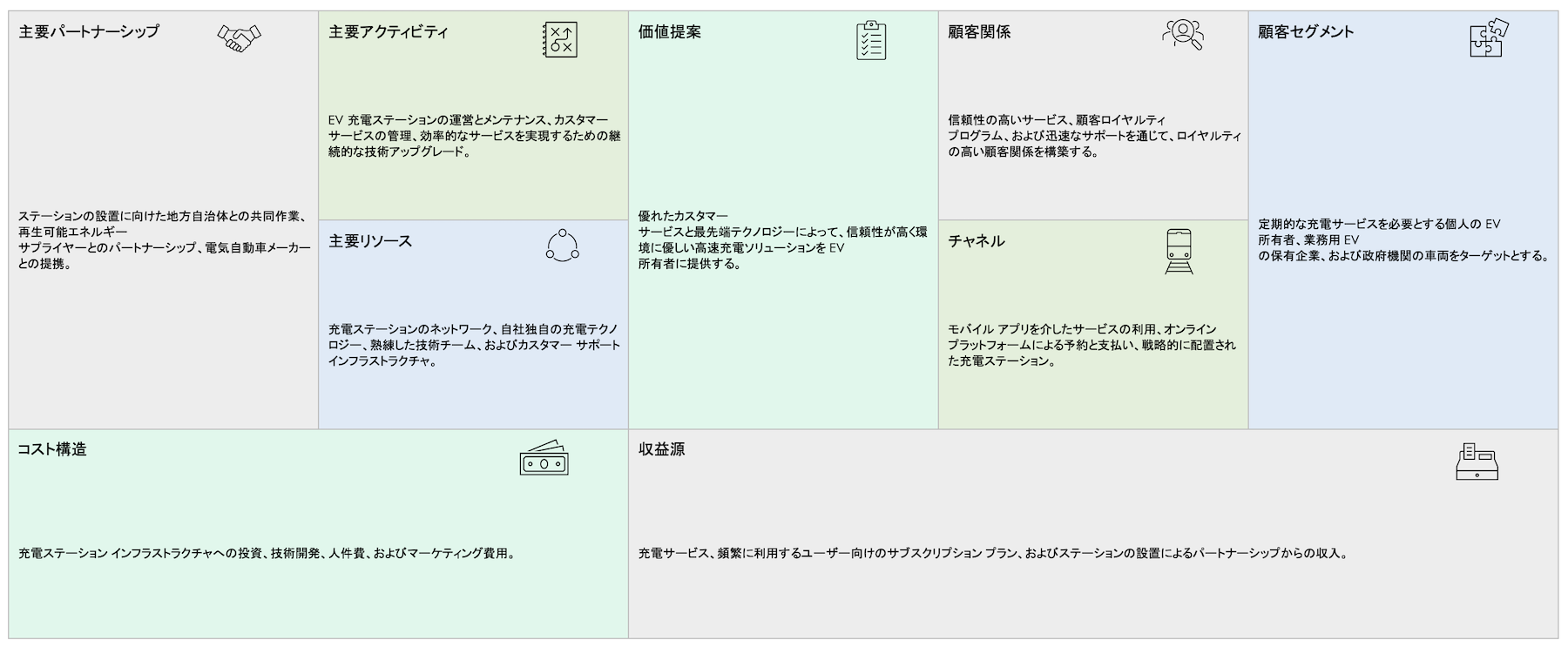Select the activity text starting EV 充電ステーションの運営
The image size is (1568, 647).
coord(475,136)
